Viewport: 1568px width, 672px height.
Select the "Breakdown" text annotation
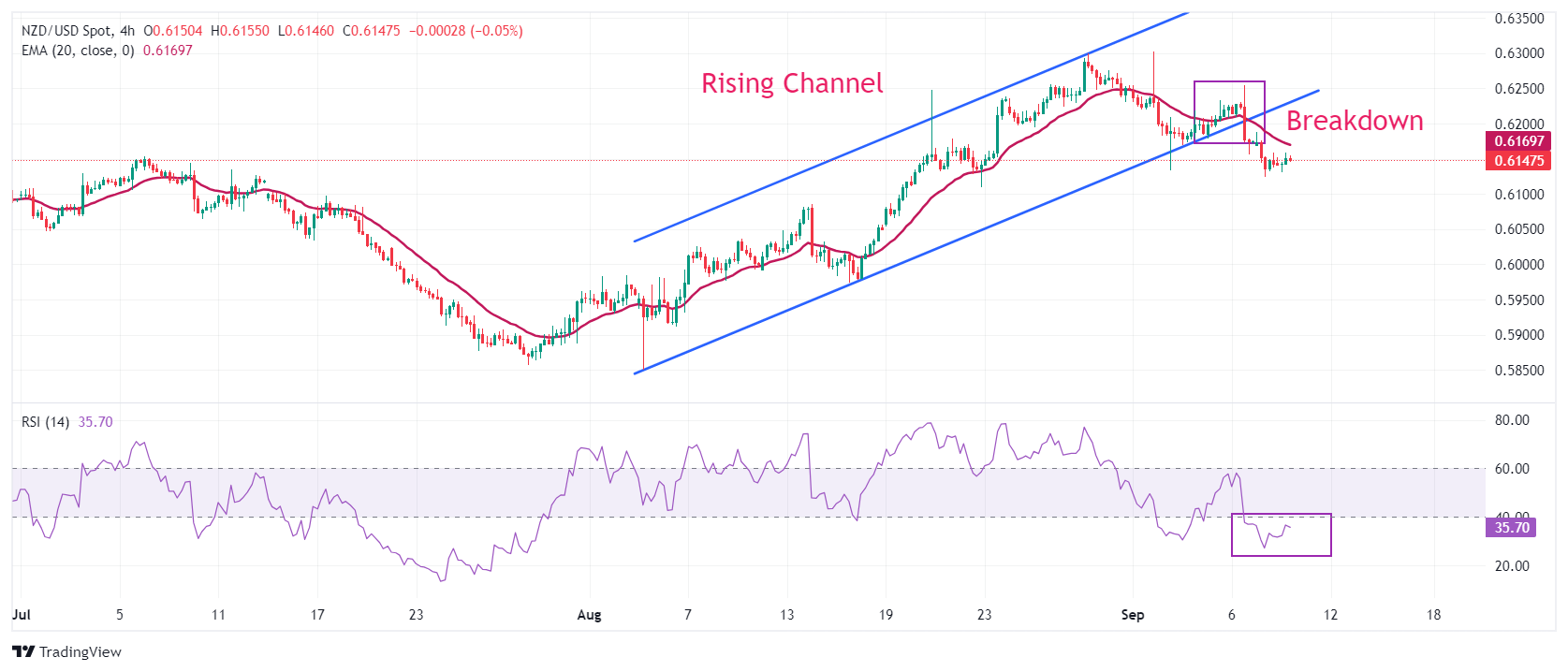click(x=1354, y=121)
